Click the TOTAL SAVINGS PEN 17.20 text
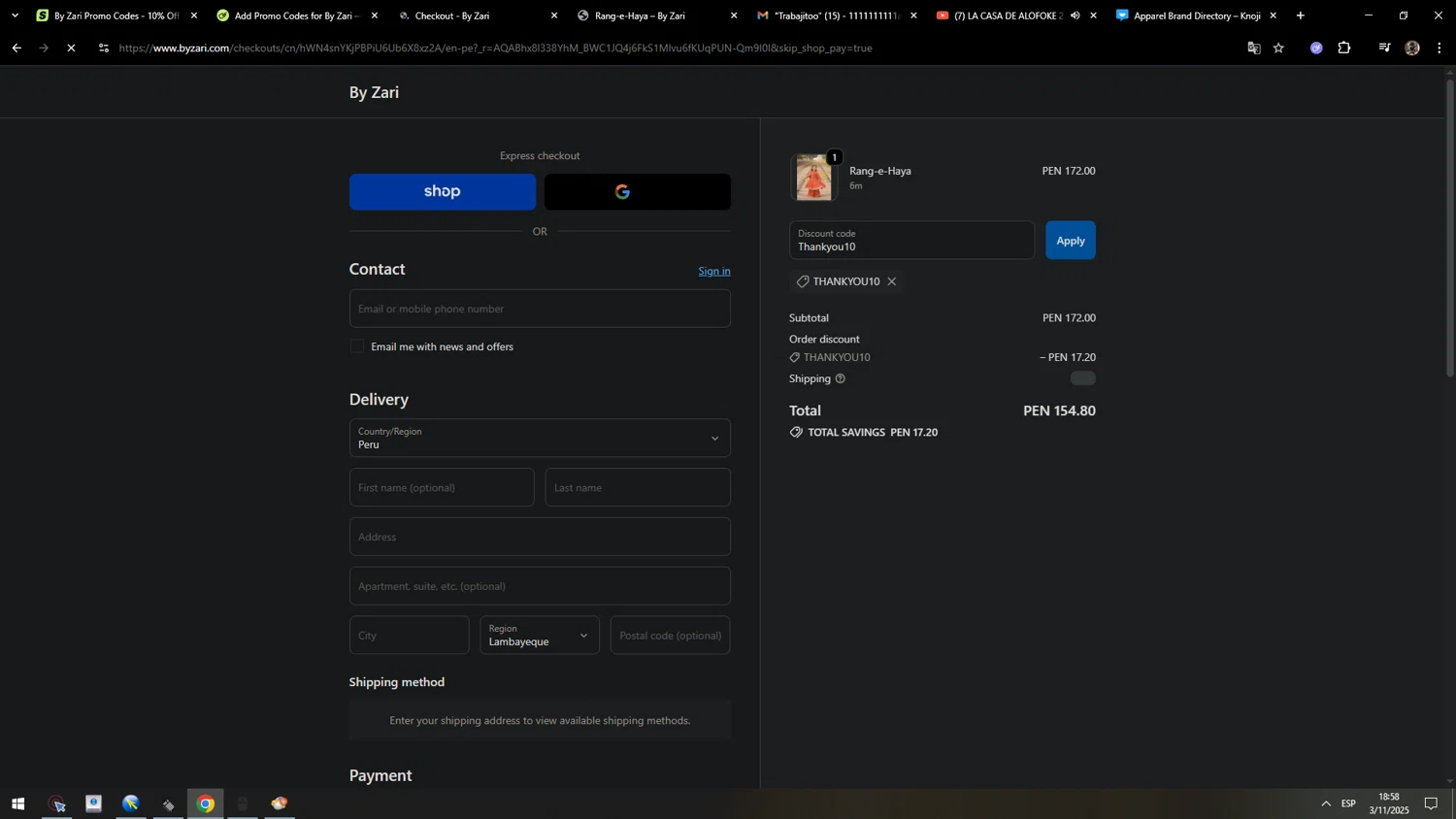 click(x=873, y=432)
